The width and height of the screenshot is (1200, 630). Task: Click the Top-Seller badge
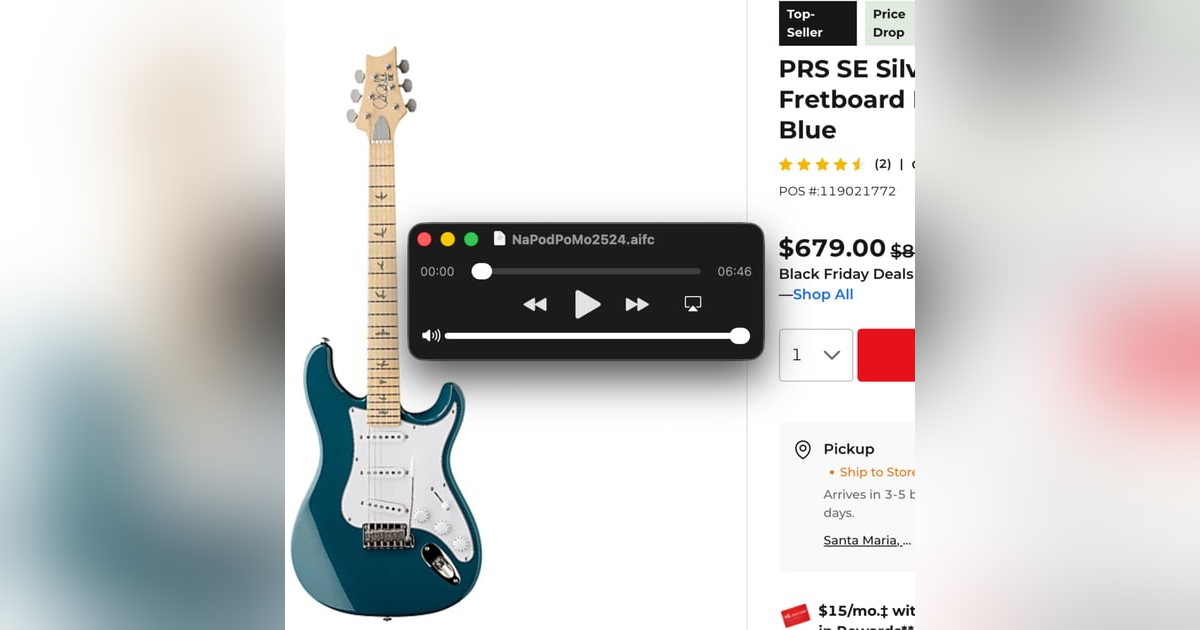818,23
